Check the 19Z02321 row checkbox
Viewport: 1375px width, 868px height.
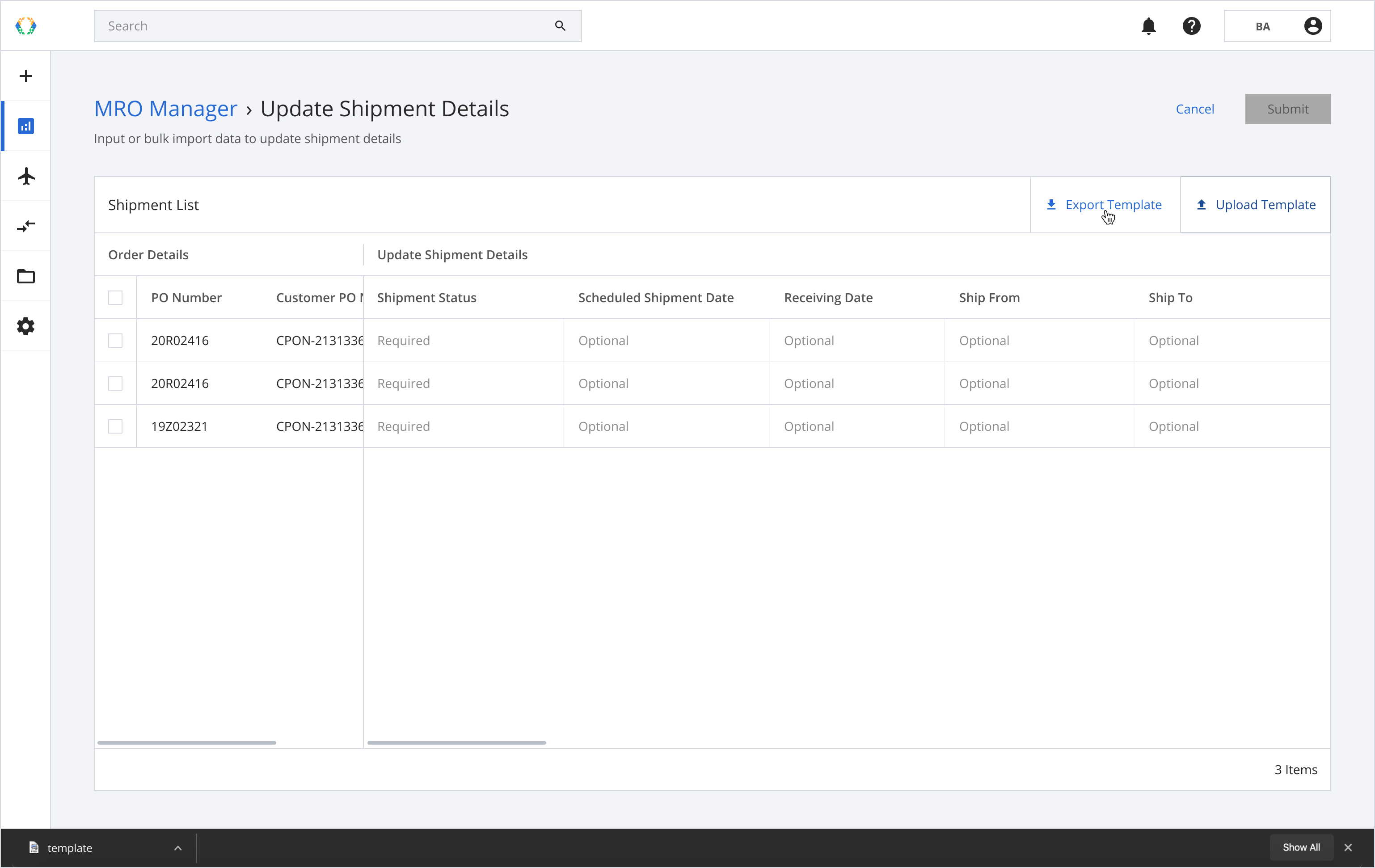[115, 426]
